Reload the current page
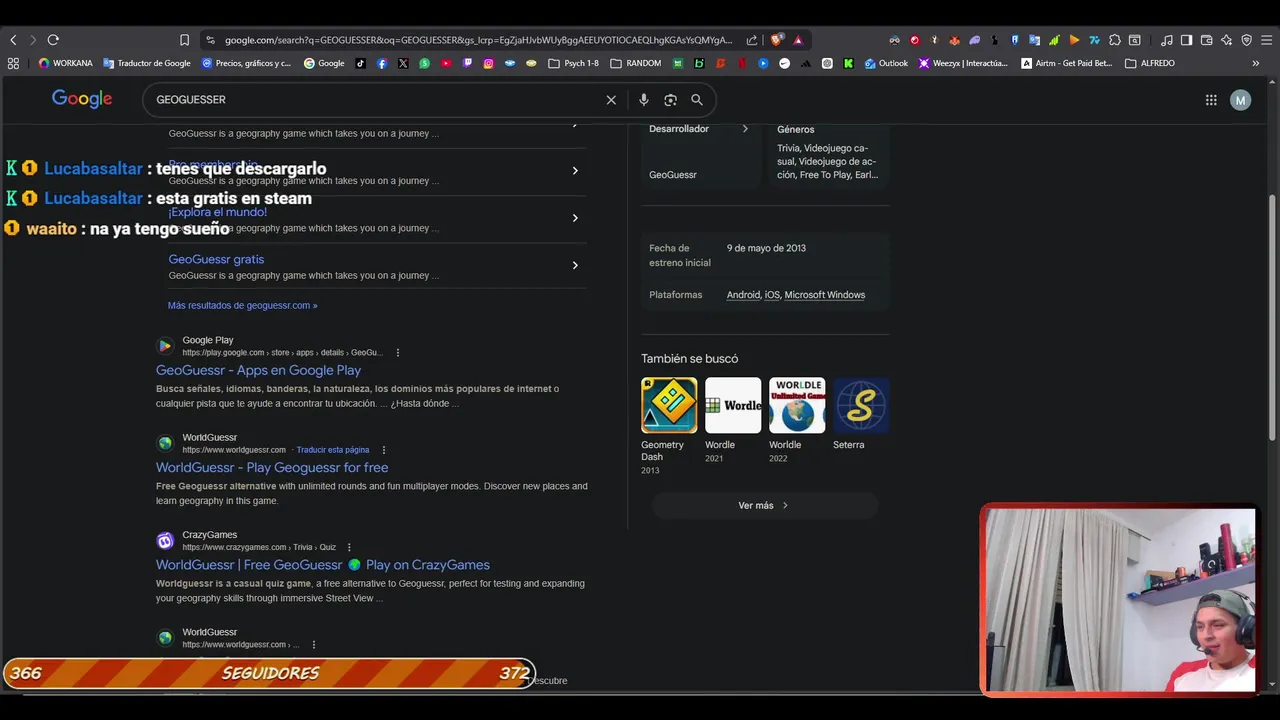 tap(53, 40)
